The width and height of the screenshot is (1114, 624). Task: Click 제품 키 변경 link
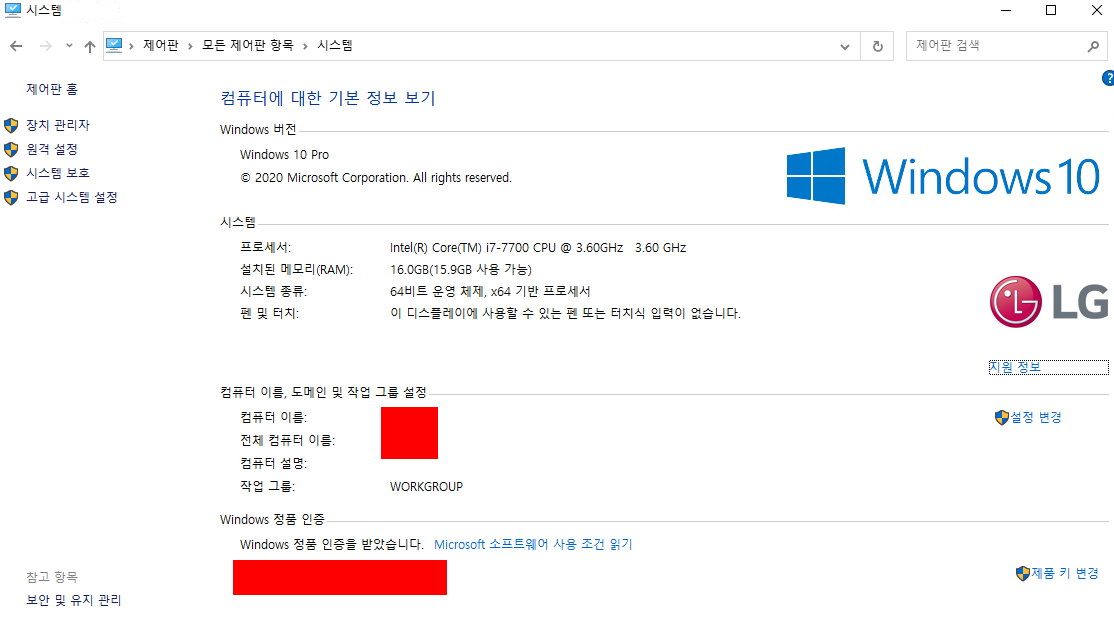[1065, 574]
